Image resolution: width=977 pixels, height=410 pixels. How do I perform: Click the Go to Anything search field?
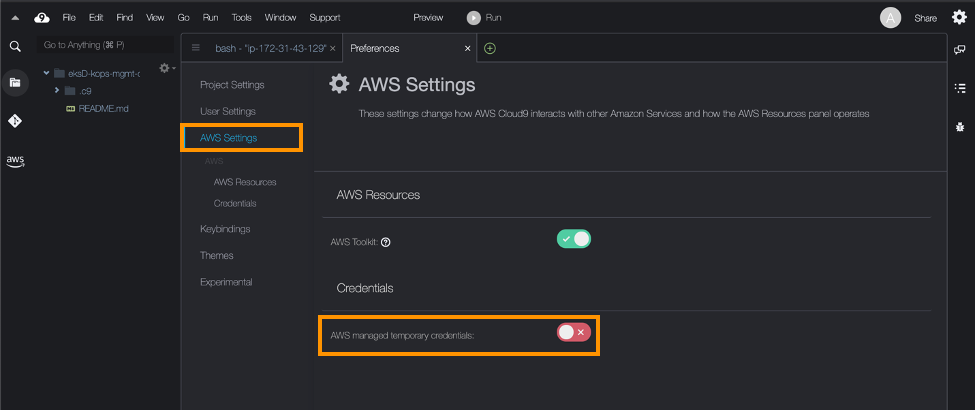click(x=105, y=46)
